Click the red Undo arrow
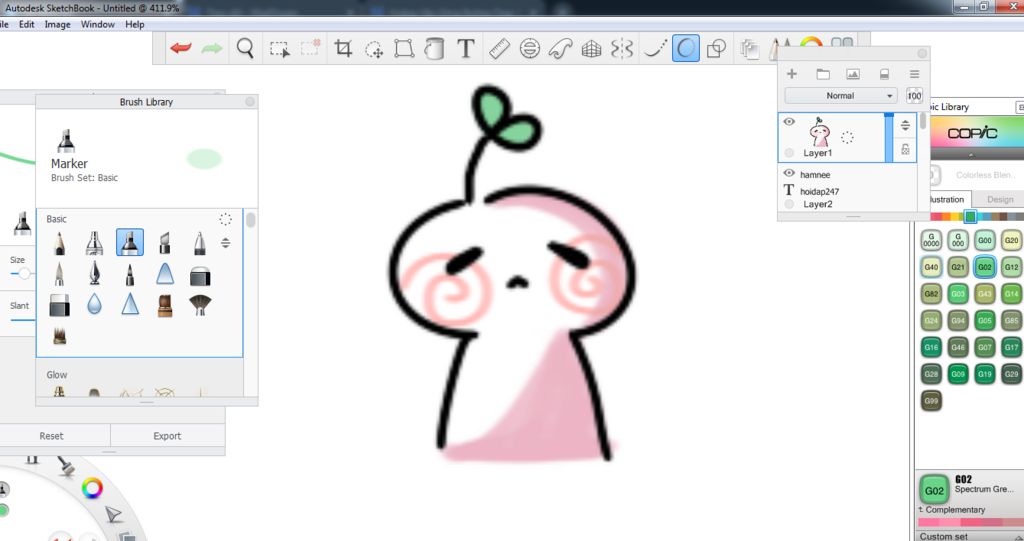The image size is (1024, 541). 180,48
